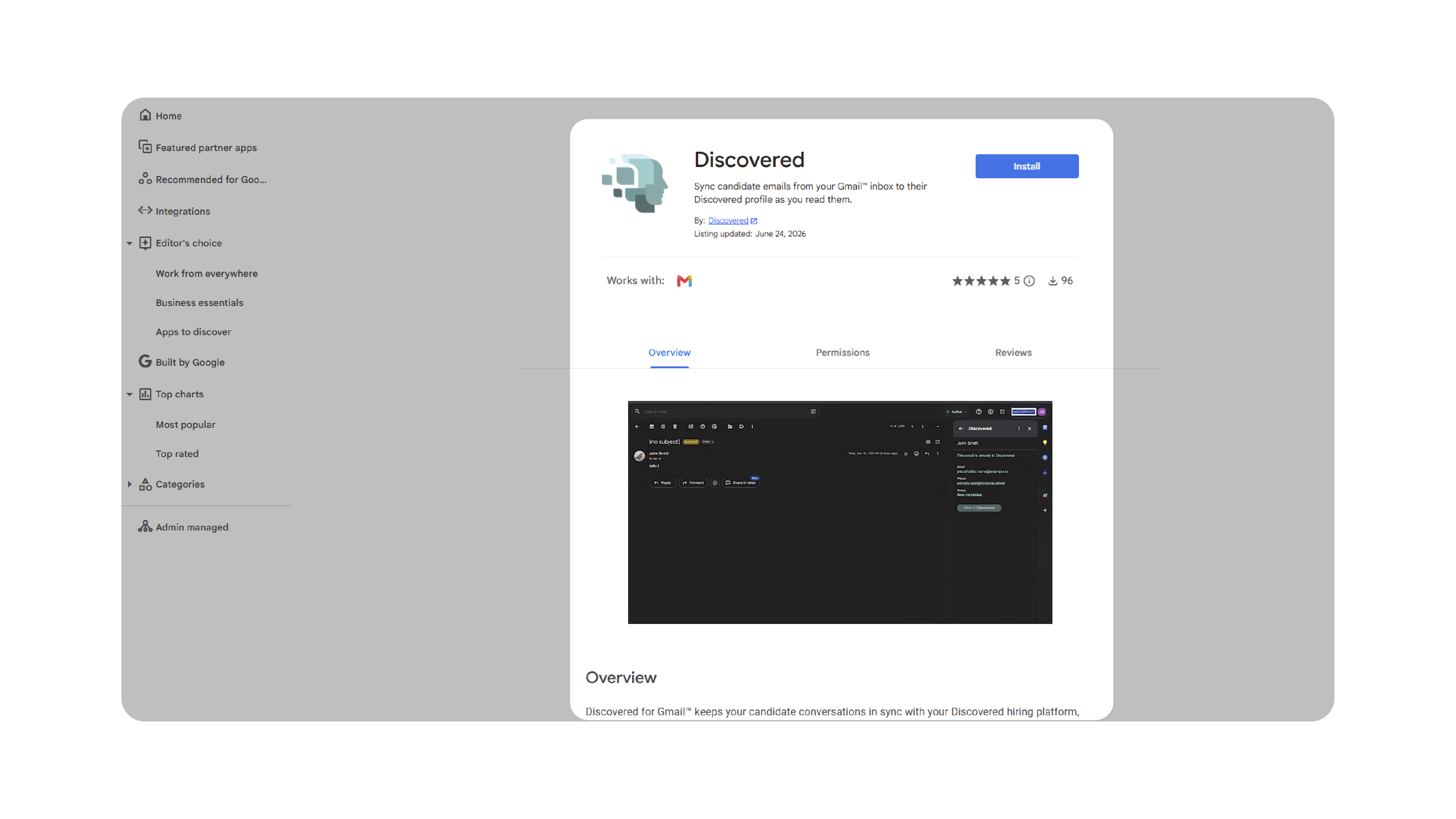Open the Home icon in sidebar
This screenshot has width=1456, height=819.
pyautogui.click(x=145, y=115)
